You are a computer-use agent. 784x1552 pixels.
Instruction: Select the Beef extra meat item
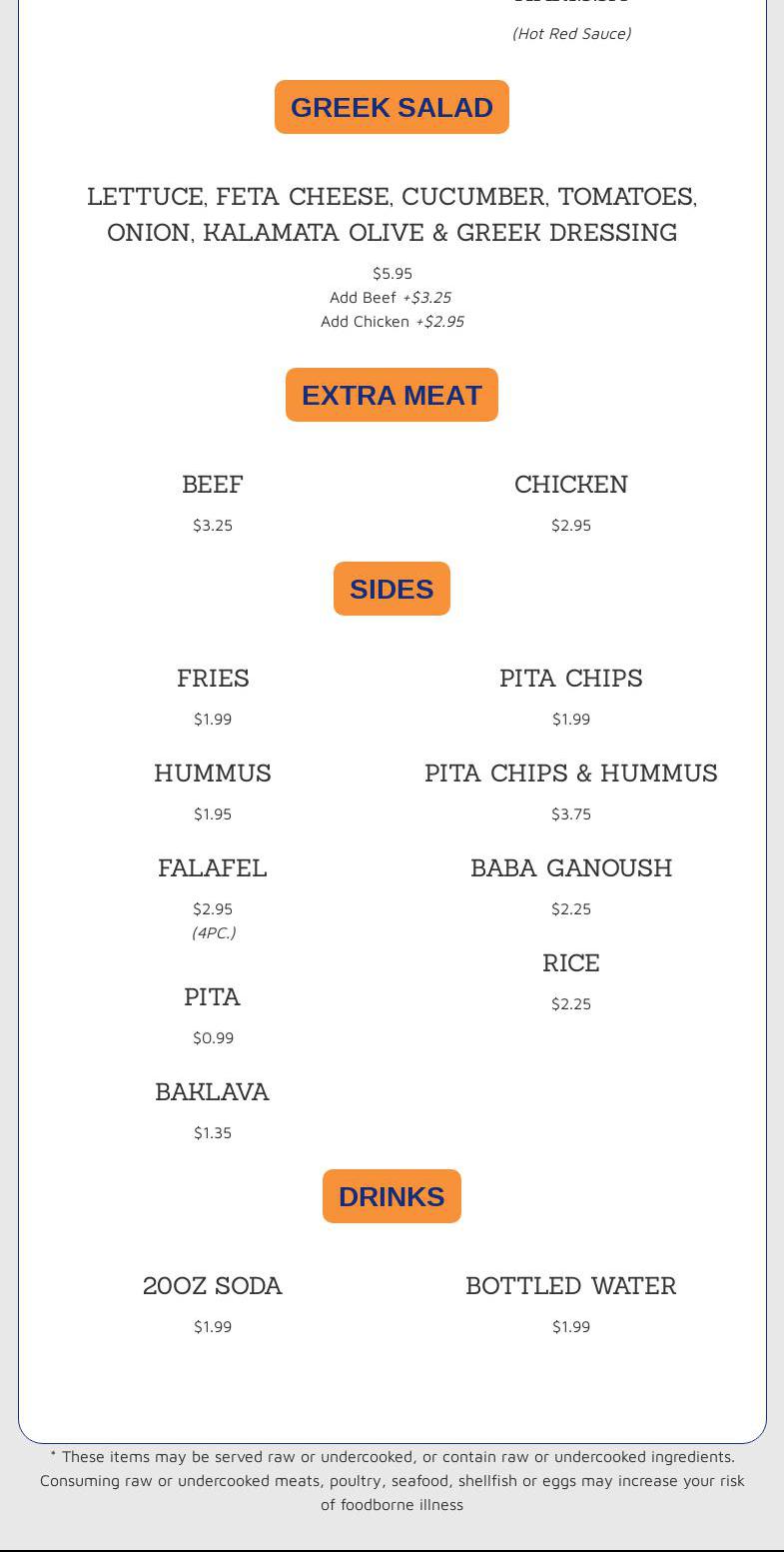pyautogui.click(x=213, y=485)
